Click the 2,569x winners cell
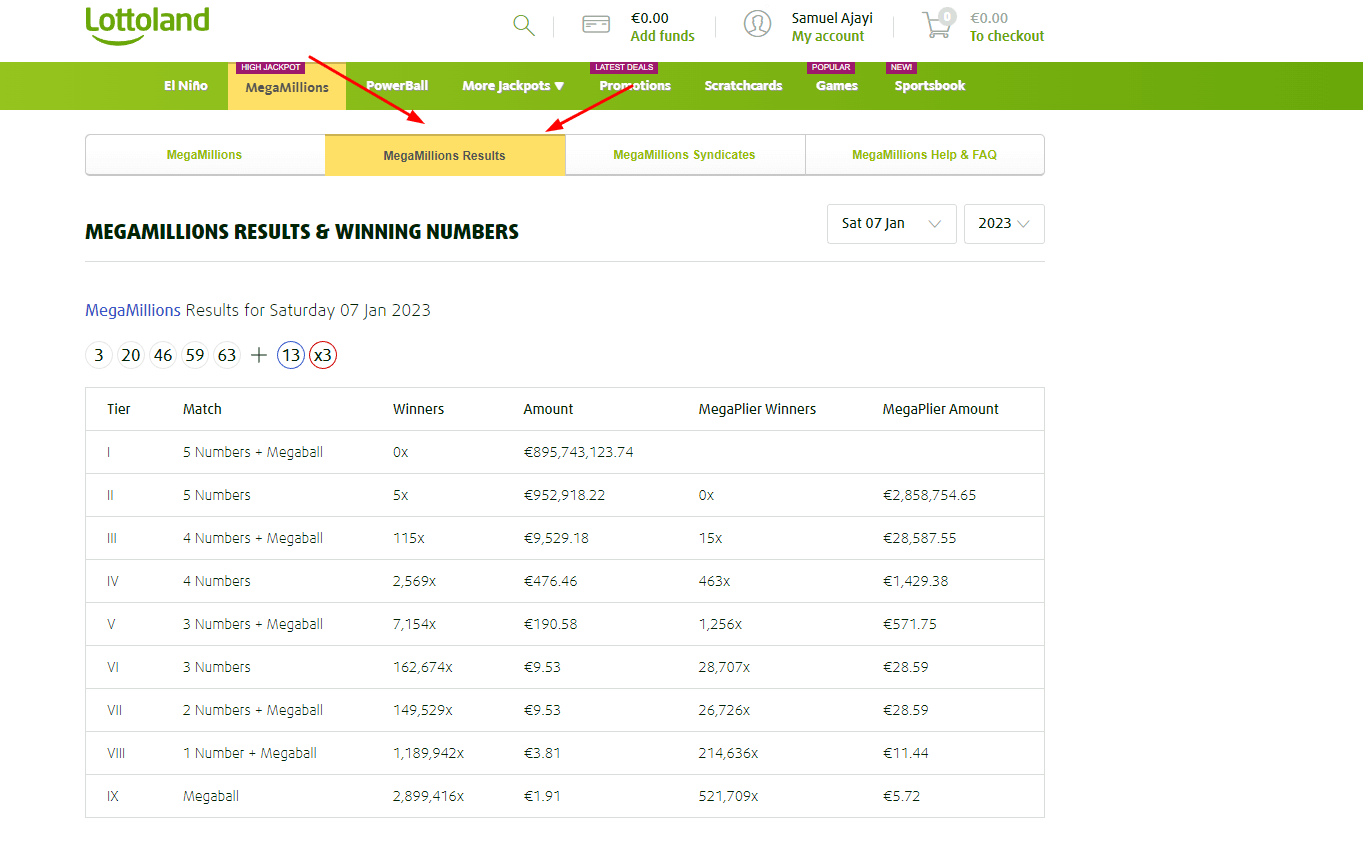The image size is (1363, 860). pos(415,581)
